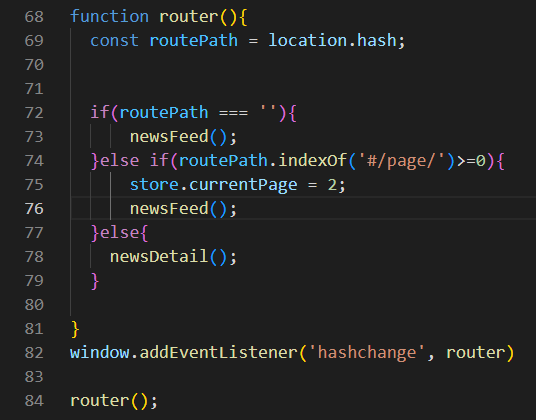The width and height of the screenshot is (536, 420).
Task: Click the 'router' function name on line 68
Action: pyautogui.click(x=189, y=16)
